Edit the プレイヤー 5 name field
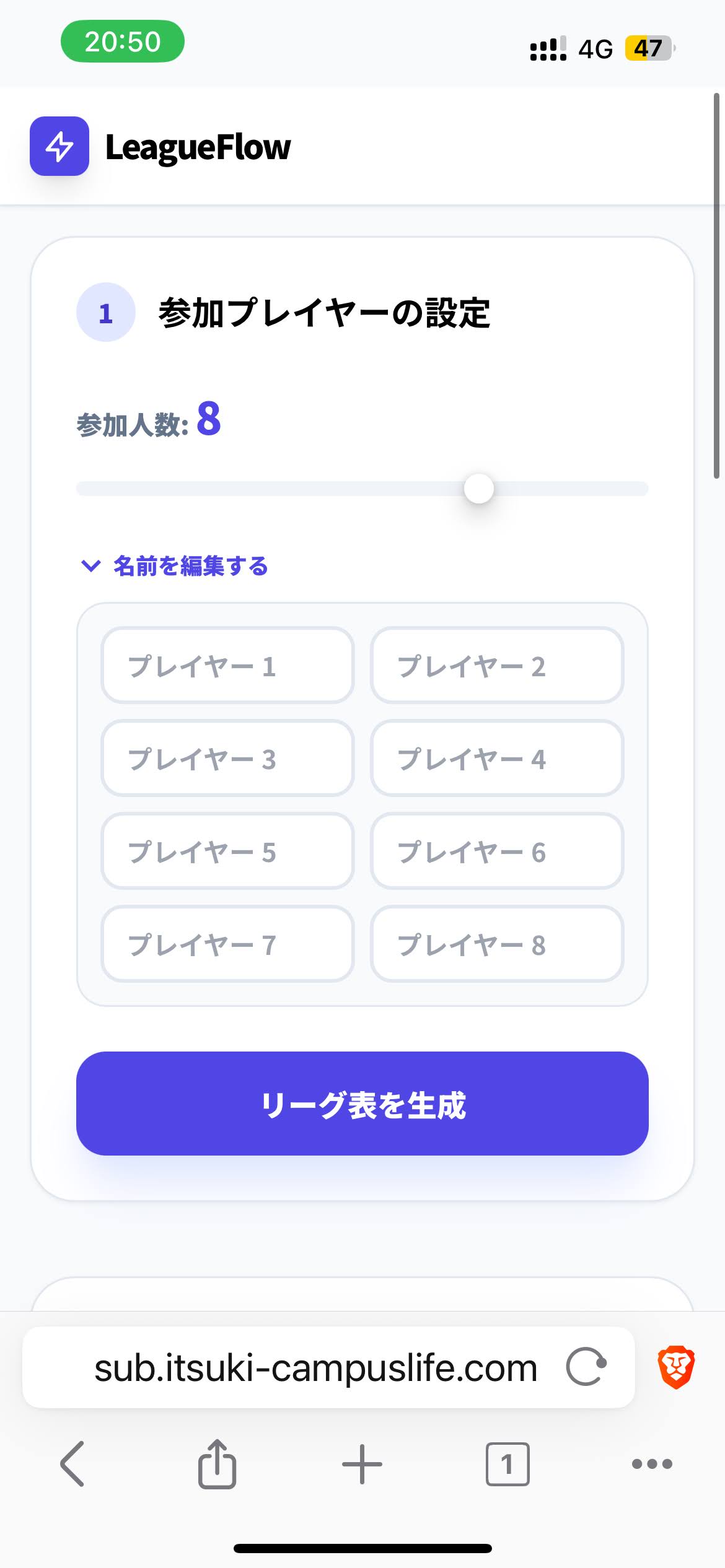Viewport: 725px width, 1568px height. pyautogui.click(x=227, y=852)
